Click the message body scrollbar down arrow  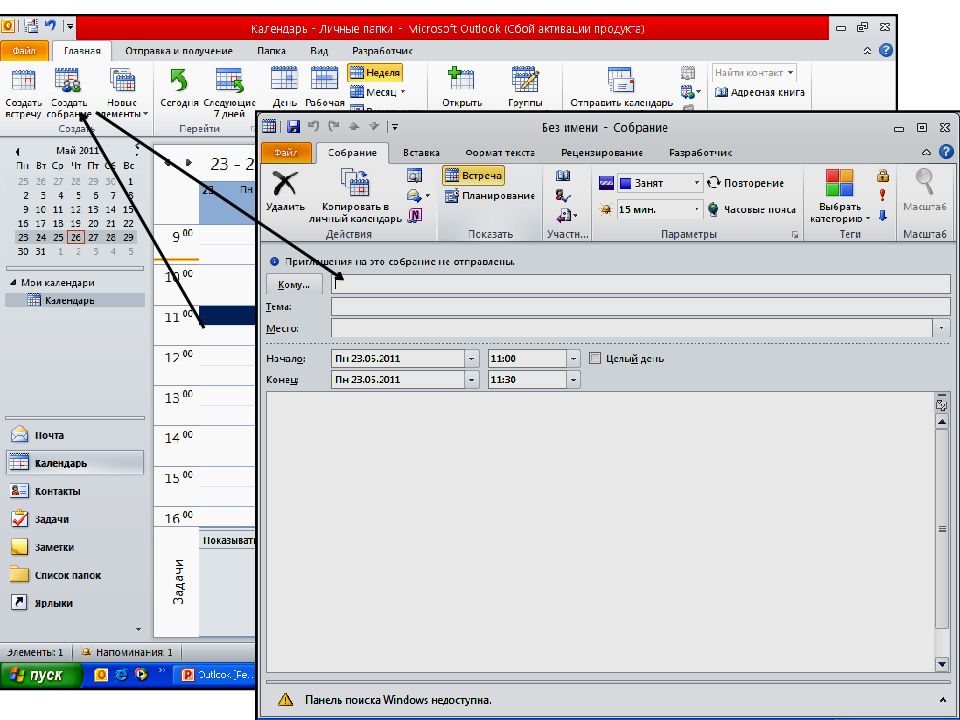(942, 664)
